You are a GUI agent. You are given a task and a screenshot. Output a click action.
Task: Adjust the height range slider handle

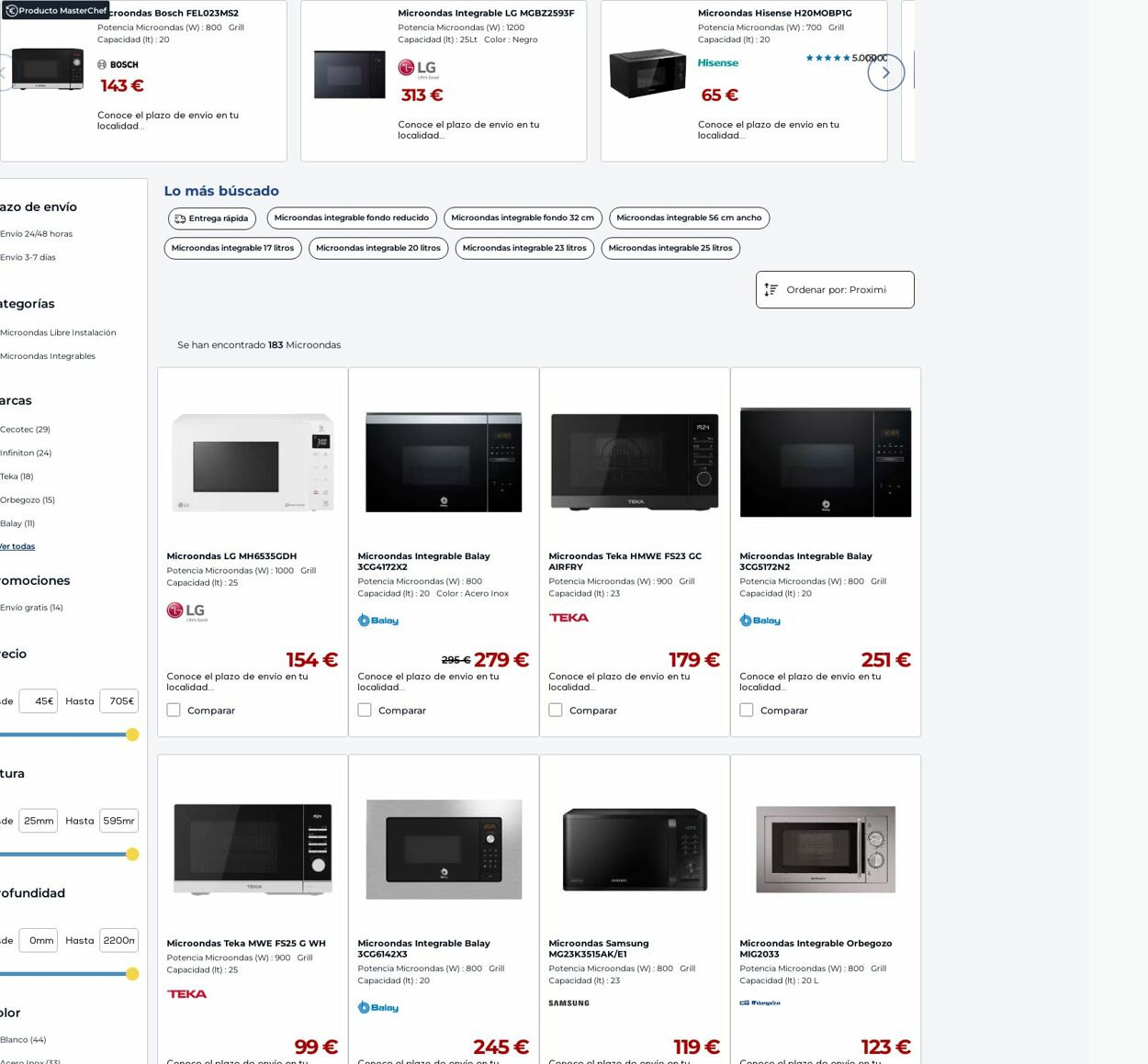[x=132, y=855]
